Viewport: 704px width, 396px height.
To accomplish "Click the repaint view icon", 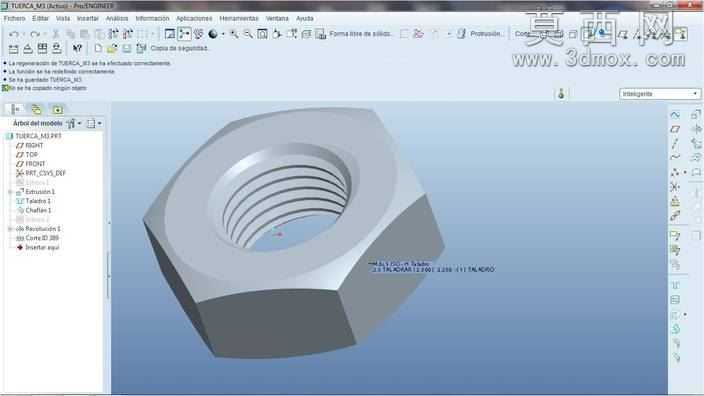I will [169, 34].
